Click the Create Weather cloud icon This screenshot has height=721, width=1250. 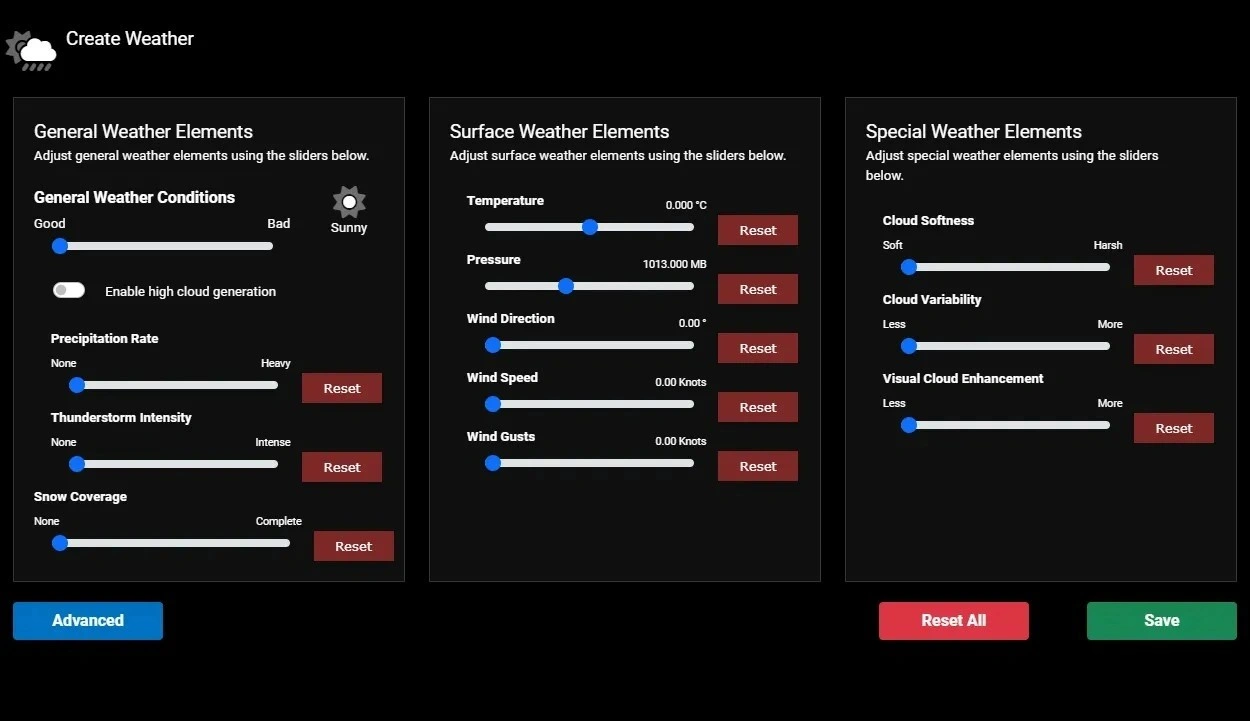click(31, 50)
